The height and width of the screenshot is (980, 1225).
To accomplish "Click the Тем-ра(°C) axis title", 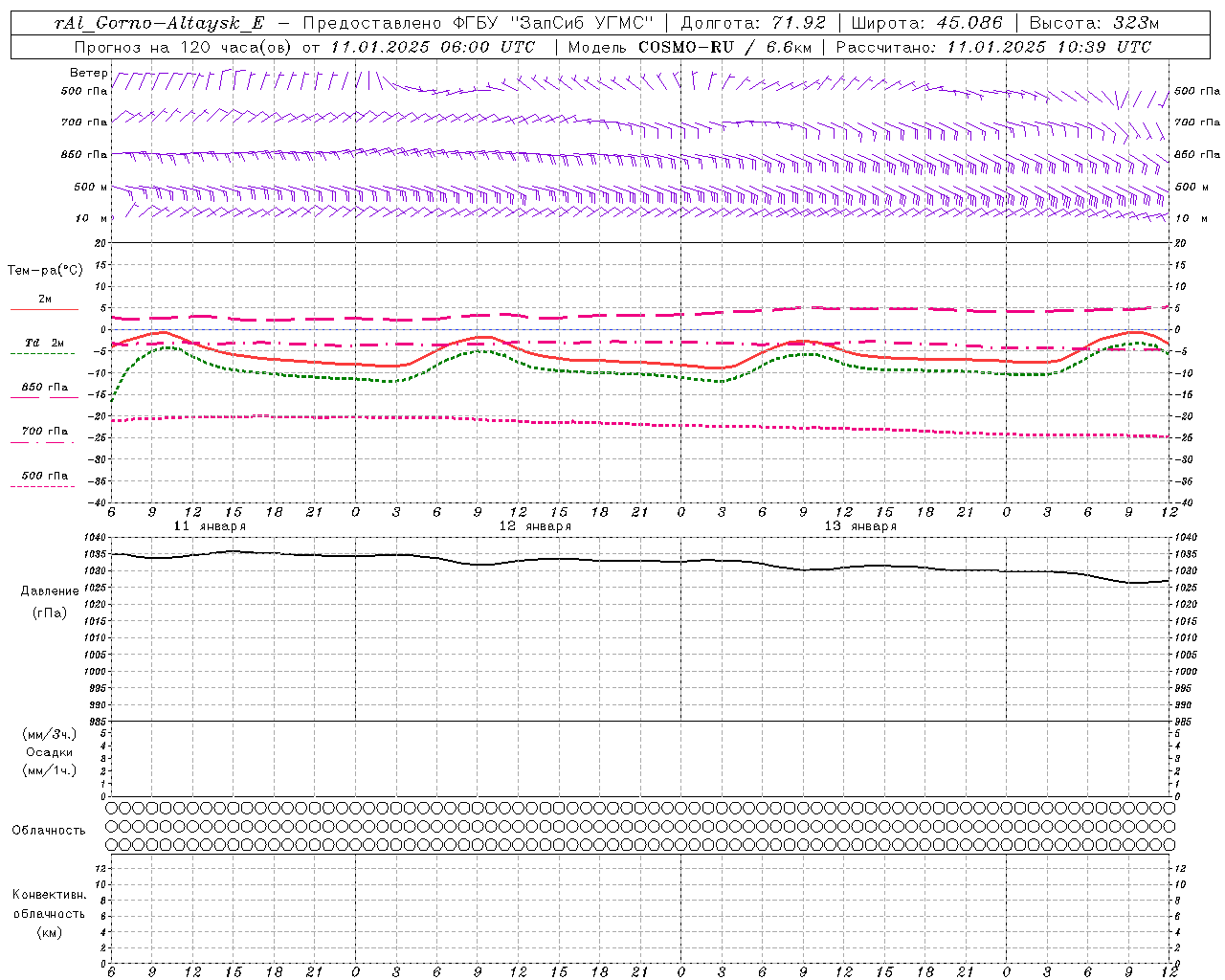I will (45, 271).
